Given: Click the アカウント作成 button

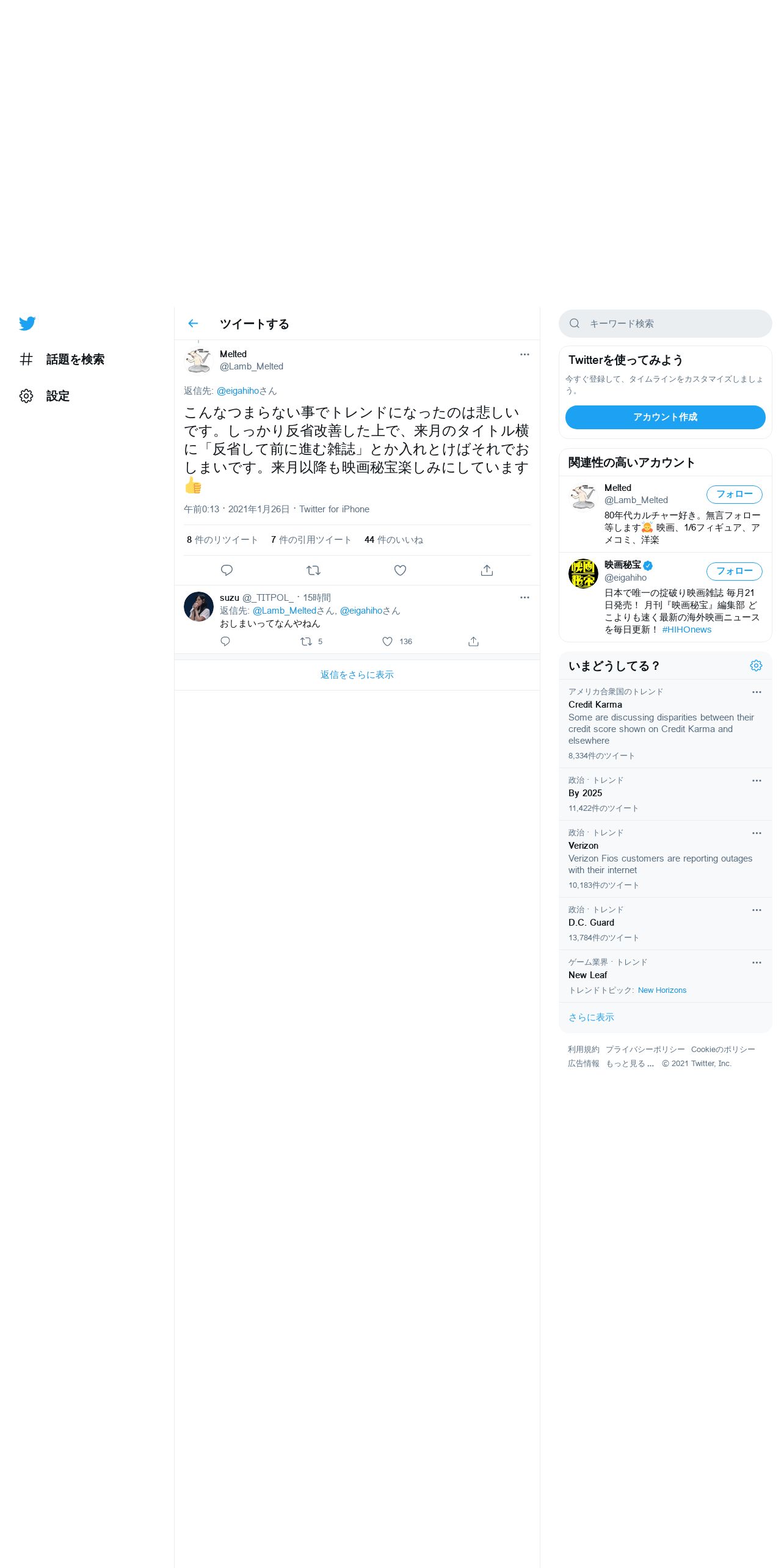Looking at the screenshot, I should (665, 417).
